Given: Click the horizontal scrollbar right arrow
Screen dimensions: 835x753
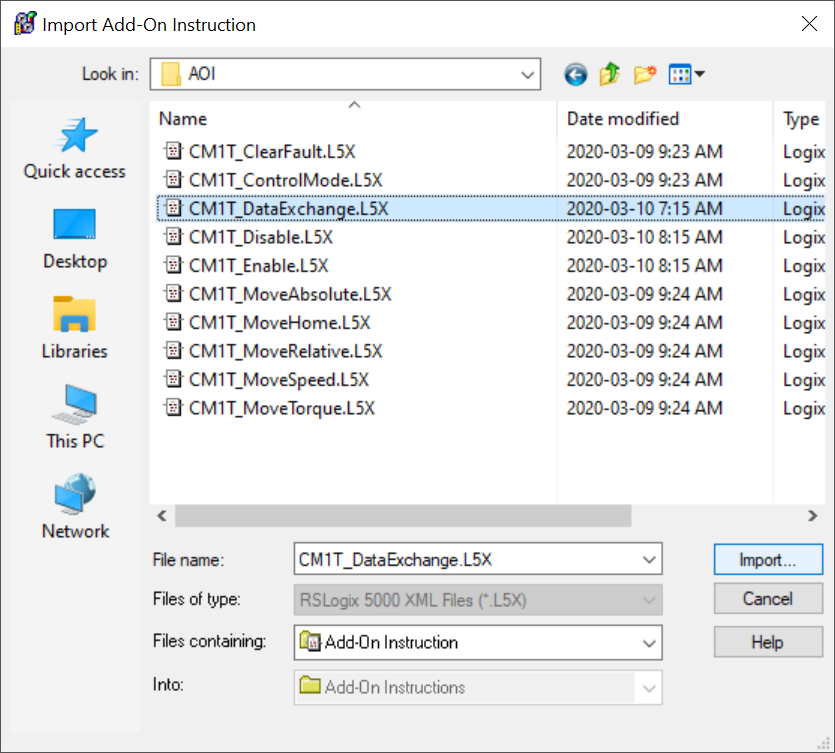Looking at the screenshot, I should point(813,515).
